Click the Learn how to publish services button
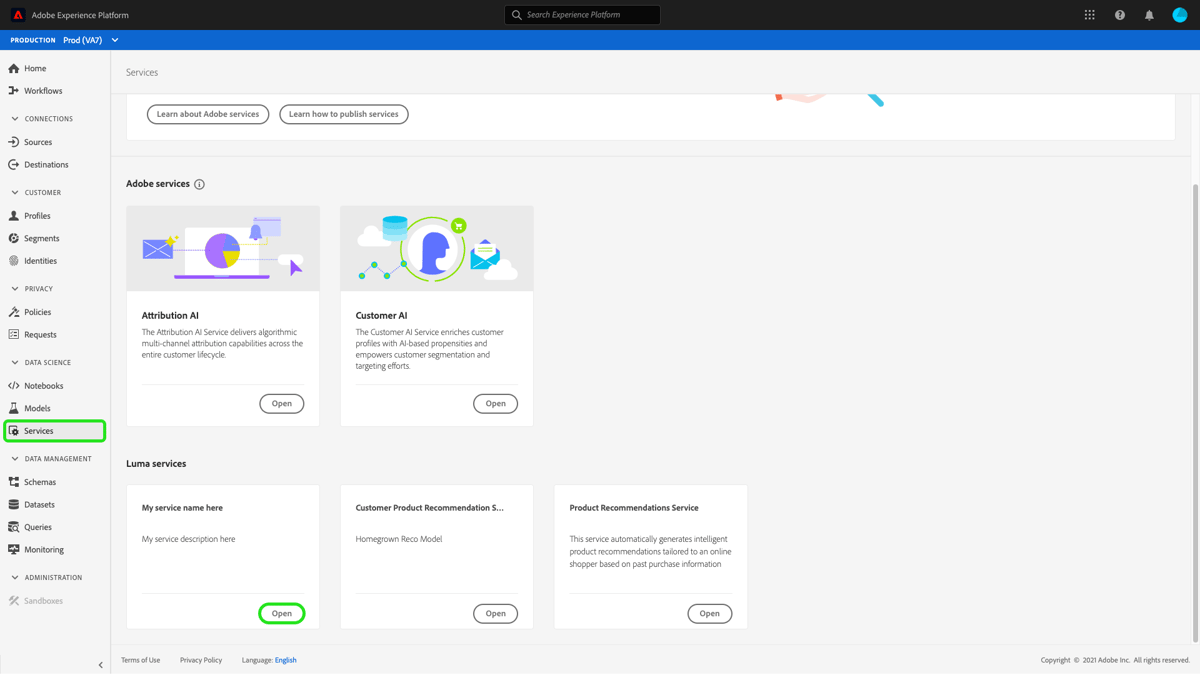The width and height of the screenshot is (1200, 675). [x=343, y=114]
